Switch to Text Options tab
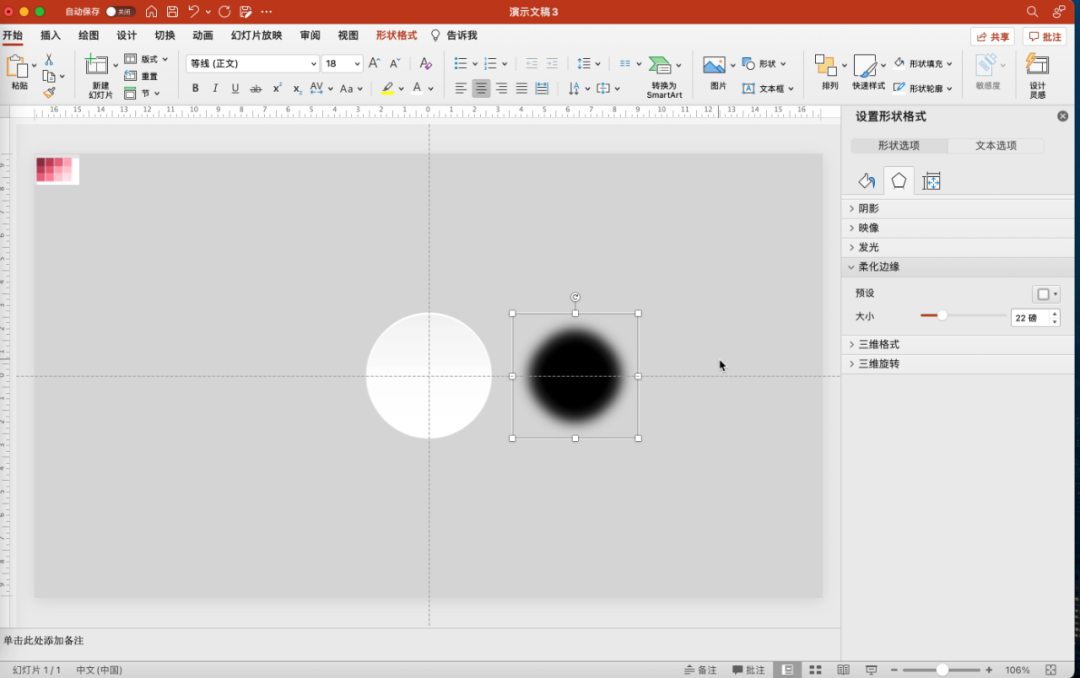The image size is (1080, 678). (x=995, y=145)
